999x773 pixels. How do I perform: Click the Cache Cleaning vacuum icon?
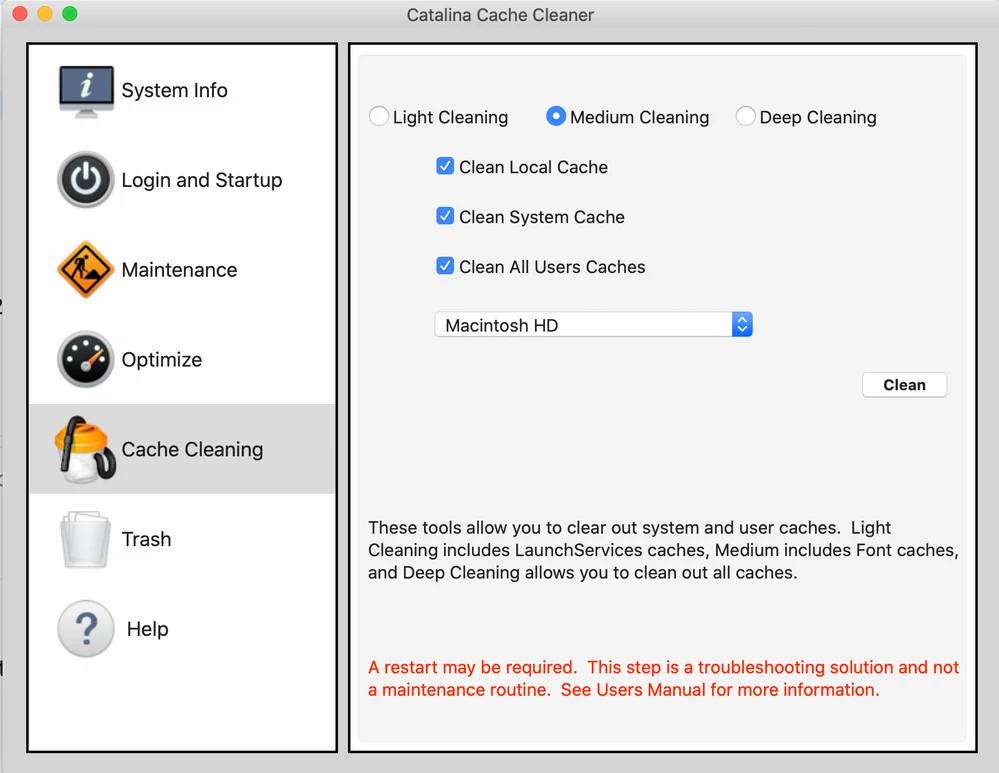tap(85, 449)
